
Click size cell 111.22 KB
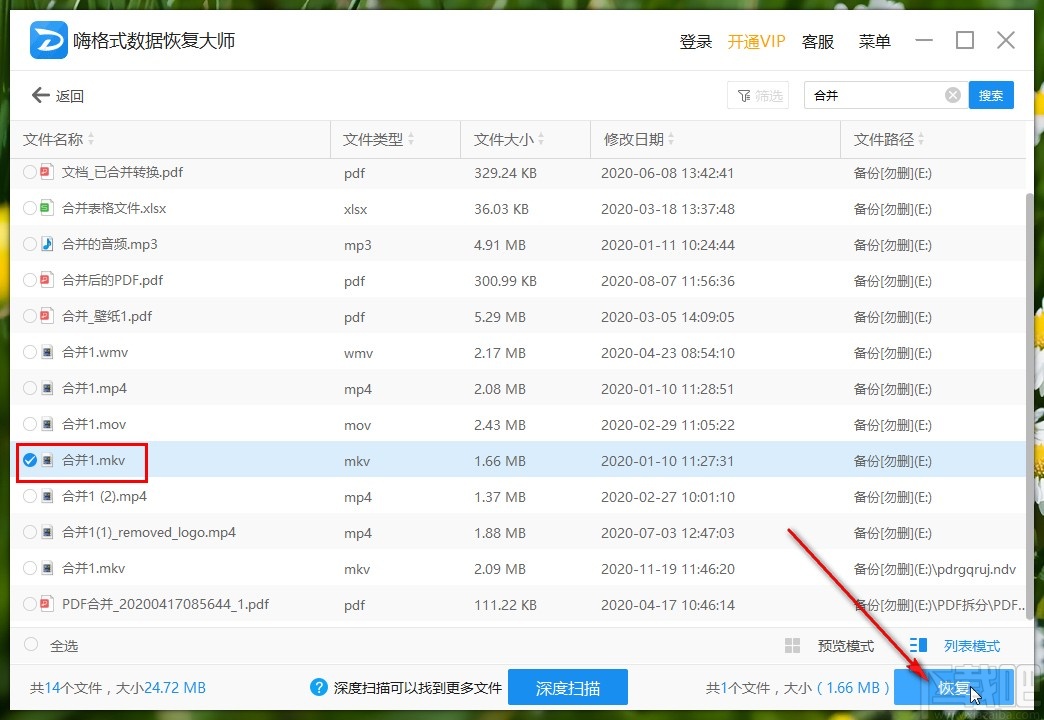click(505, 604)
